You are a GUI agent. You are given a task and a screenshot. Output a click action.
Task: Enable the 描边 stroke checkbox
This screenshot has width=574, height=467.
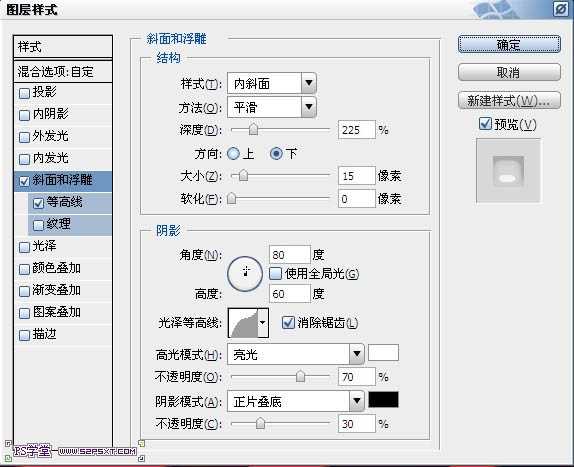coord(24,335)
